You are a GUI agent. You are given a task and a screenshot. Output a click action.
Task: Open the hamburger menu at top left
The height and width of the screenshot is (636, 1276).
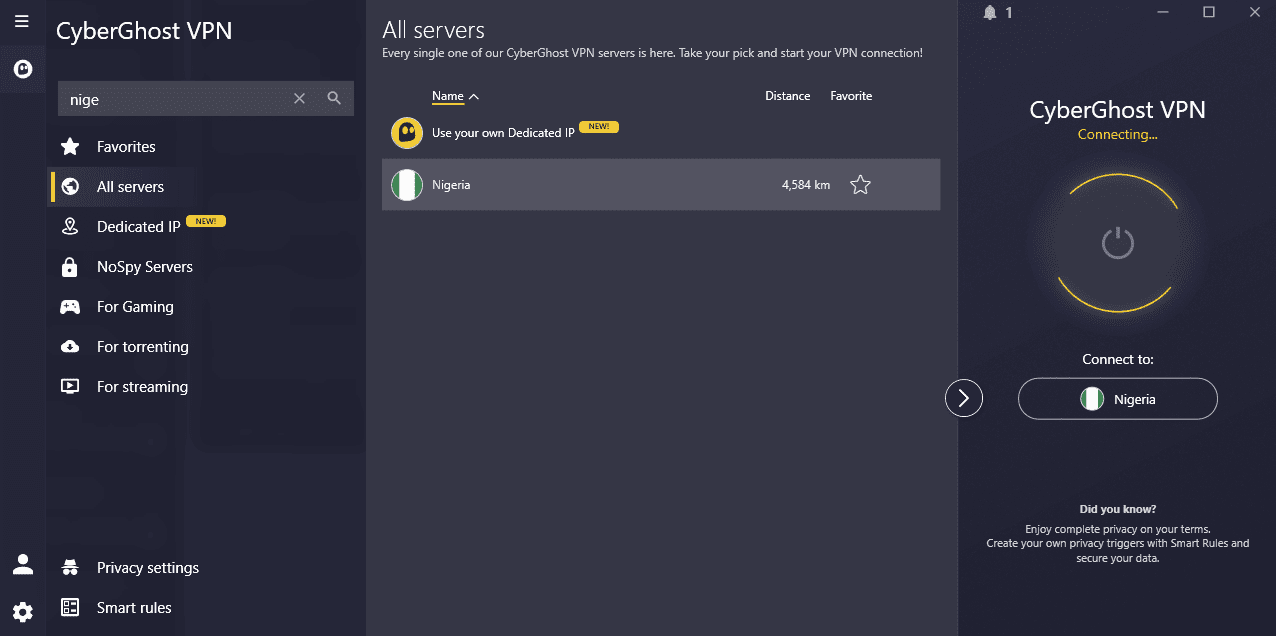(21, 21)
